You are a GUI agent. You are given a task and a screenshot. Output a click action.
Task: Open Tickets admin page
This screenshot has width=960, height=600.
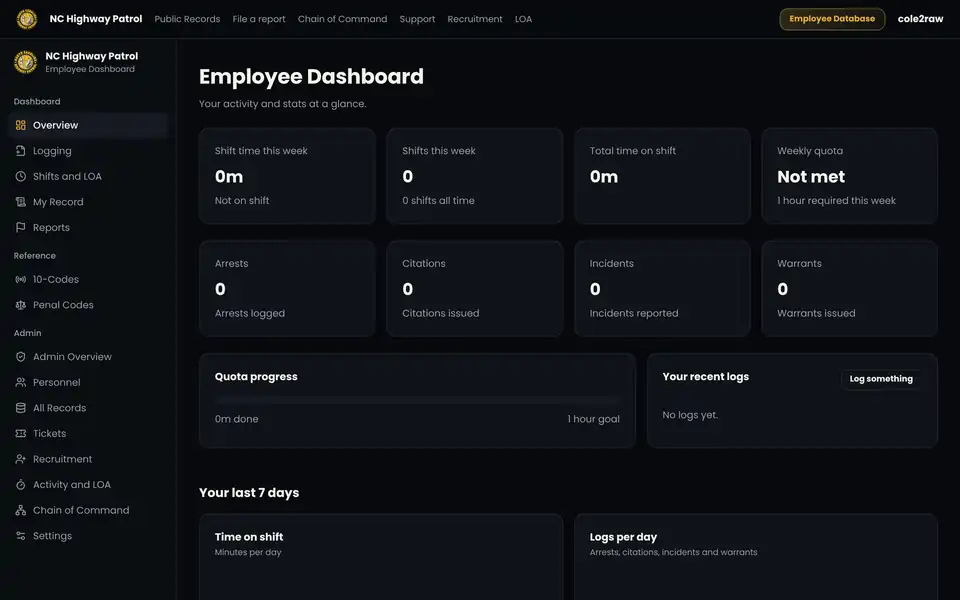pyautogui.click(x=89, y=433)
